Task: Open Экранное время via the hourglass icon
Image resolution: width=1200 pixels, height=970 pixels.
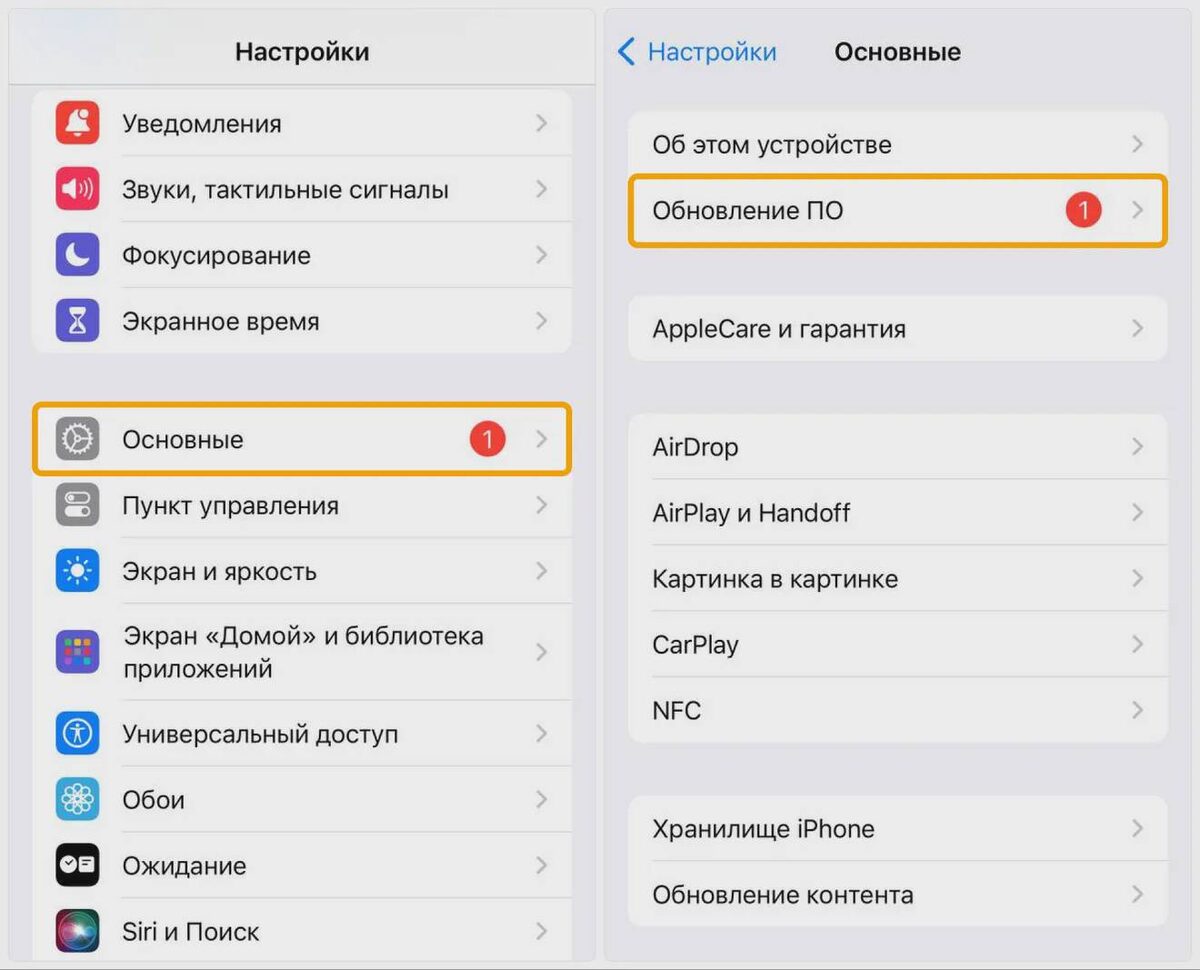Action: 77,320
